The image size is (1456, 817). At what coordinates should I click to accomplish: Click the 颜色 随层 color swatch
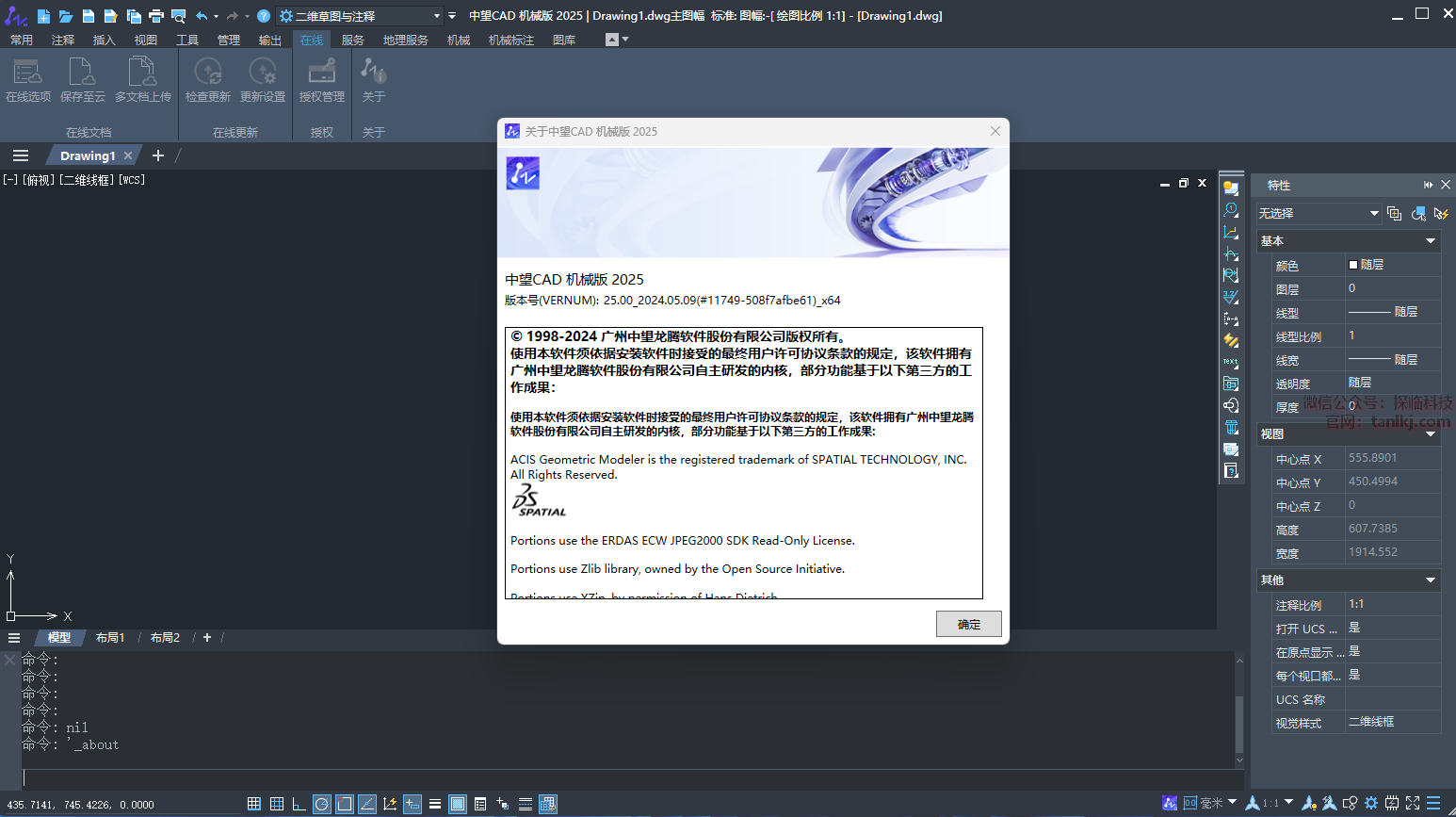click(x=1353, y=265)
